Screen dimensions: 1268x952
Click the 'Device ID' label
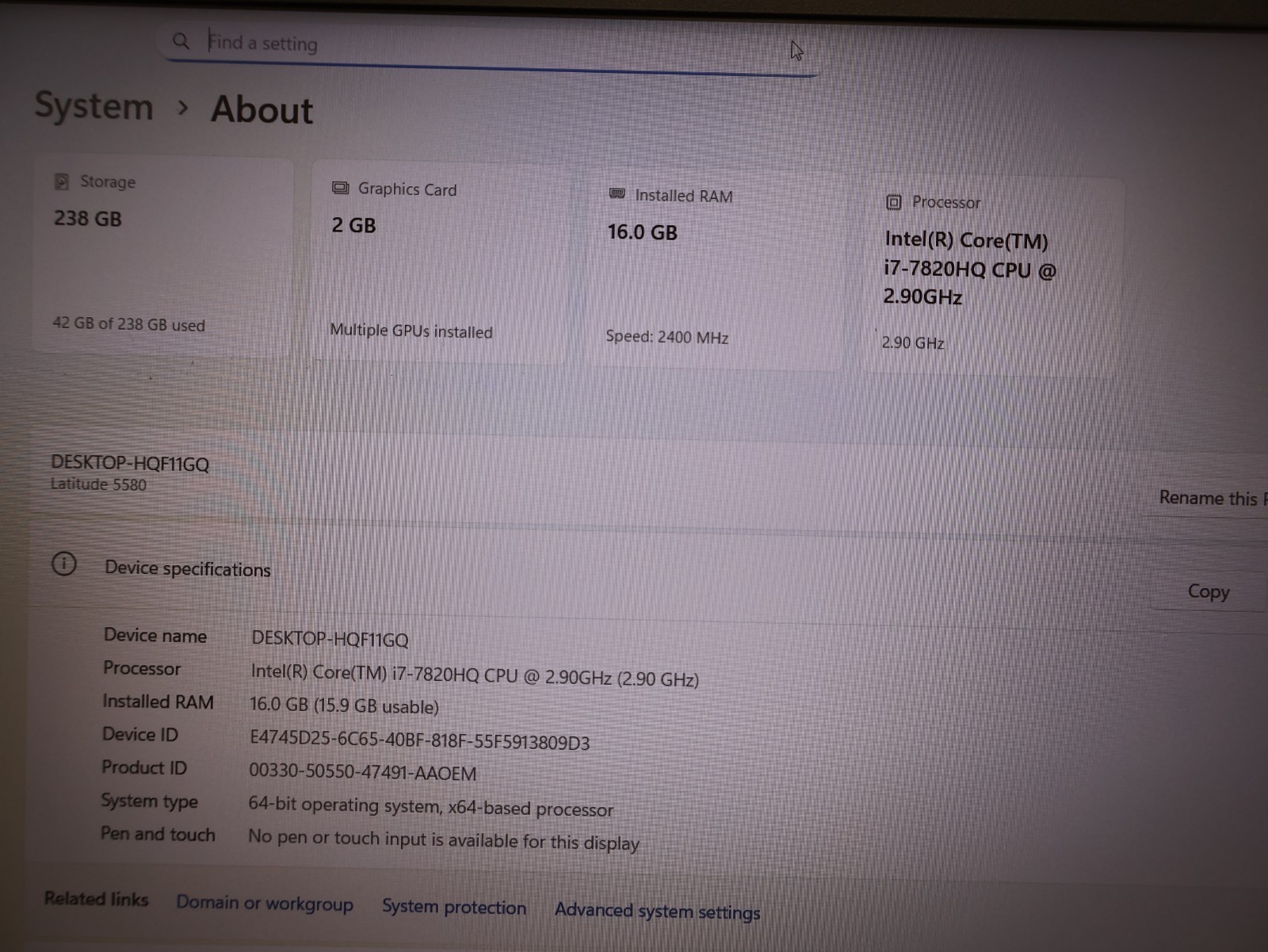pyautogui.click(x=140, y=734)
